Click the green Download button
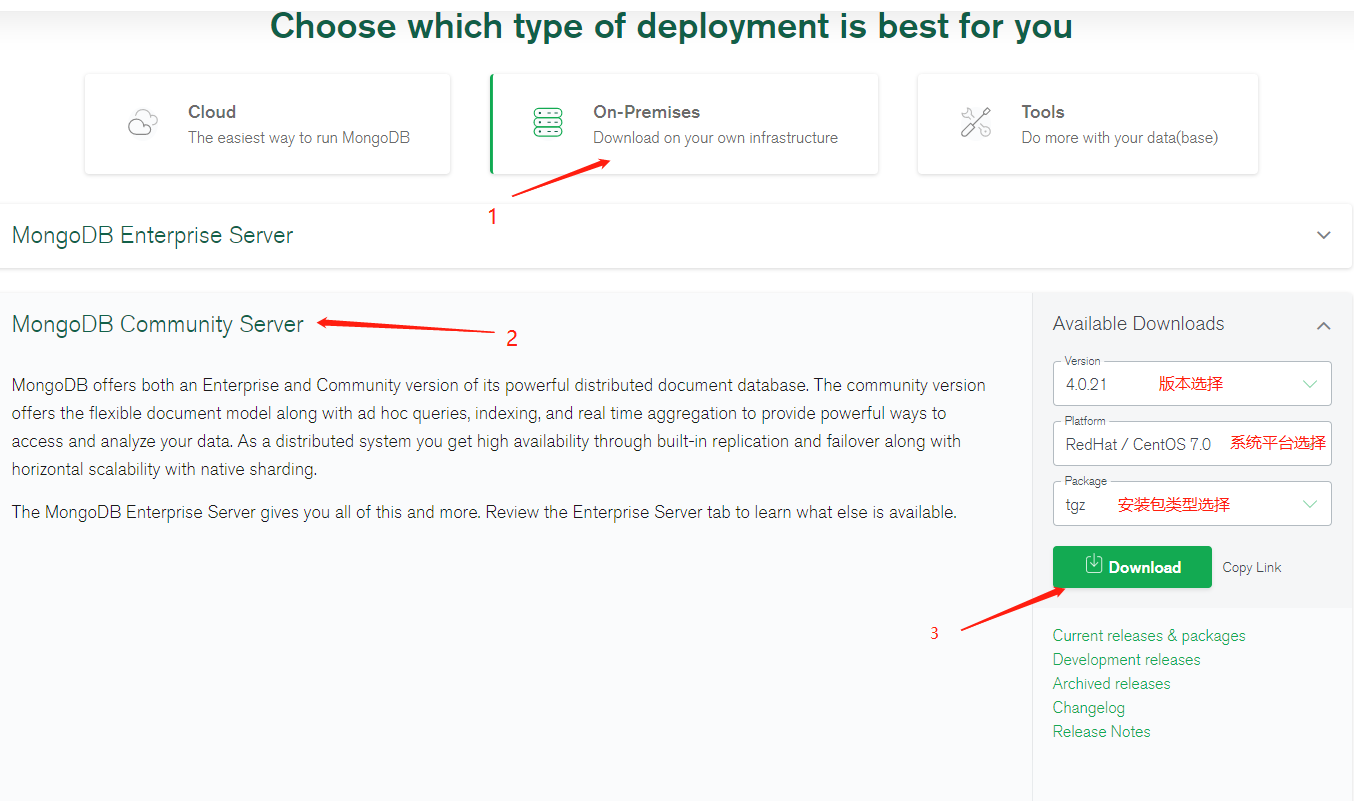The height and width of the screenshot is (801, 1354). coord(1132,567)
